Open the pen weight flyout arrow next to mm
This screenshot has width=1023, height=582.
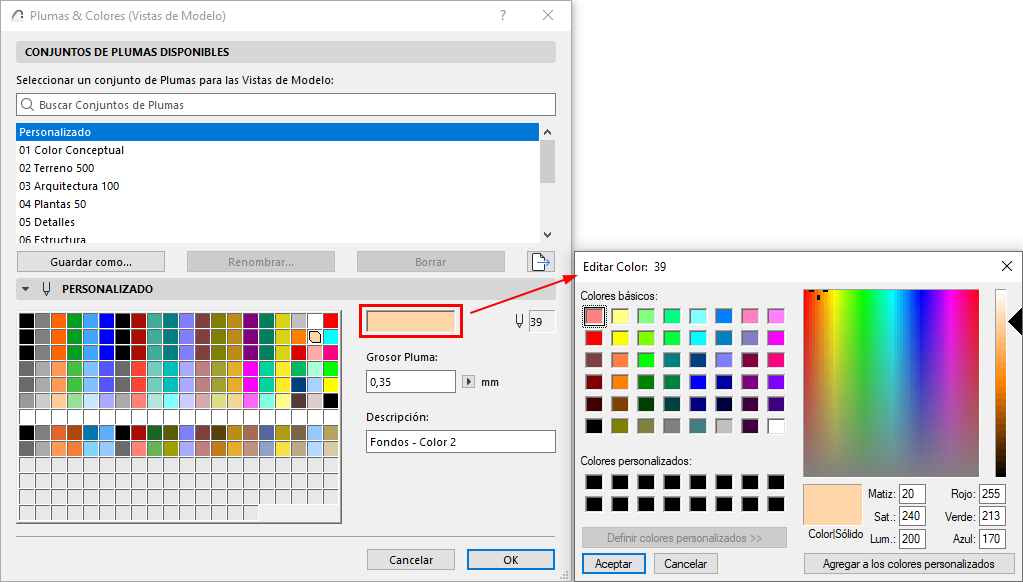point(468,381)
